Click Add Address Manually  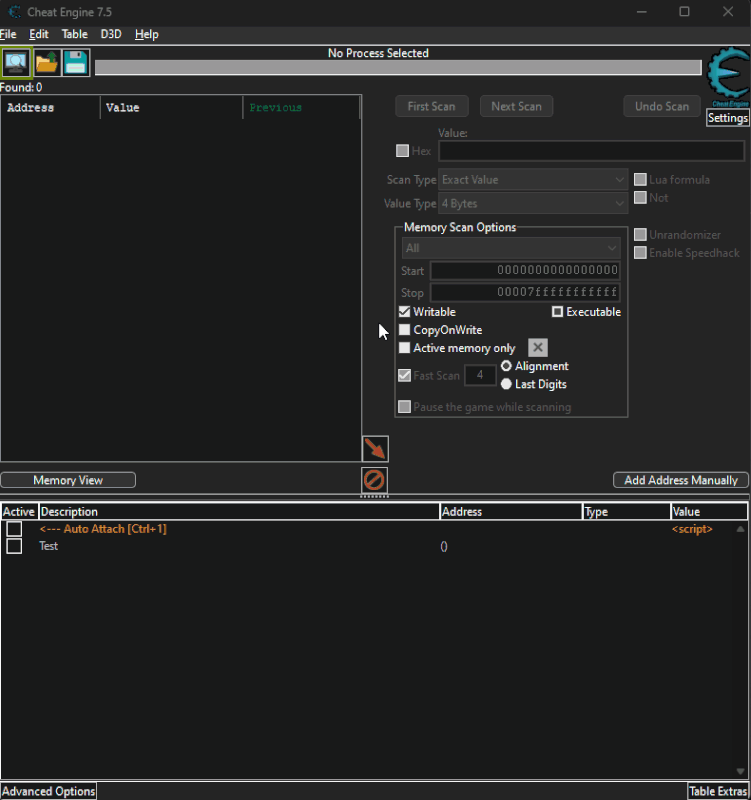[681, 480]
